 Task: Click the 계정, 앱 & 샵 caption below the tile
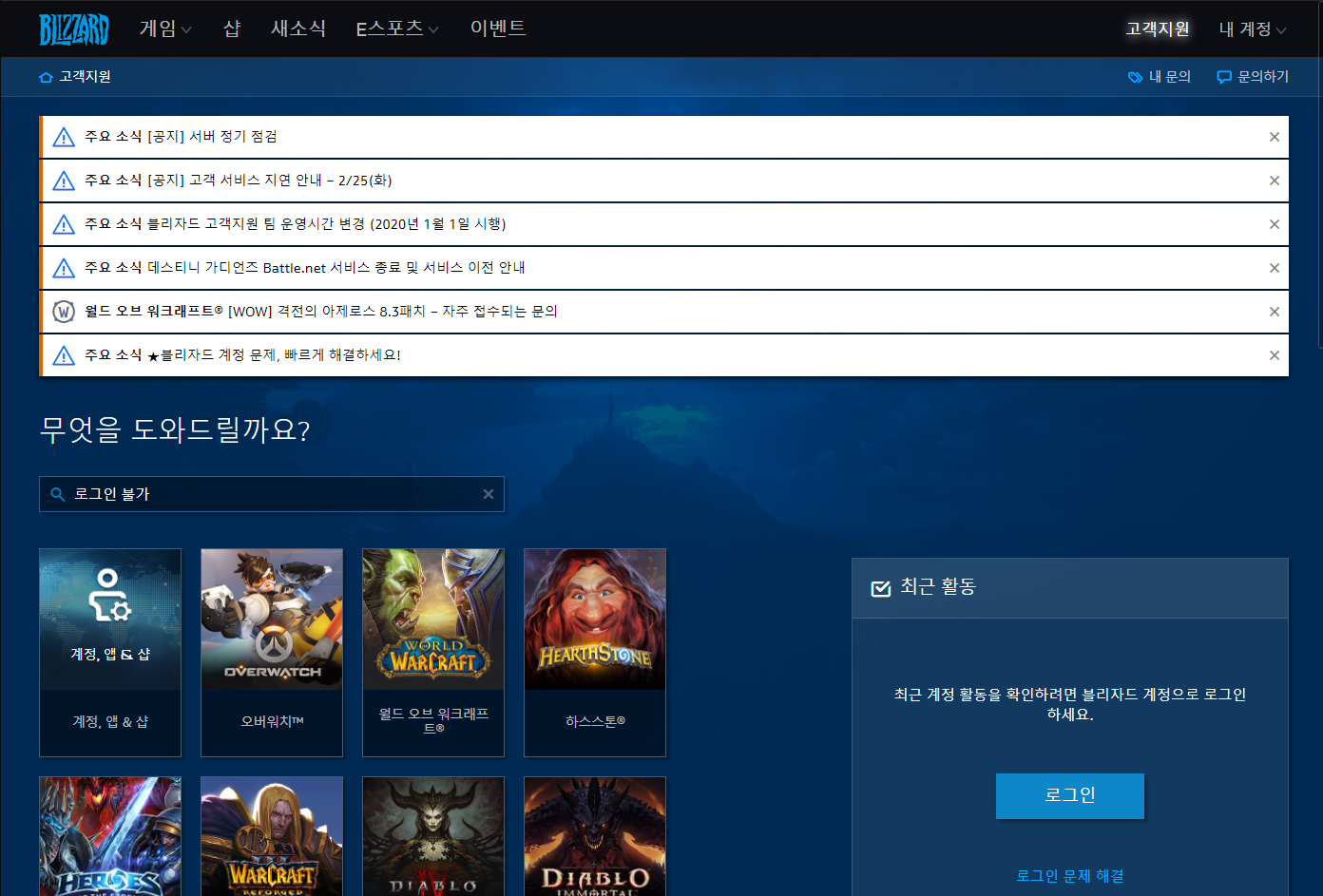110,722
